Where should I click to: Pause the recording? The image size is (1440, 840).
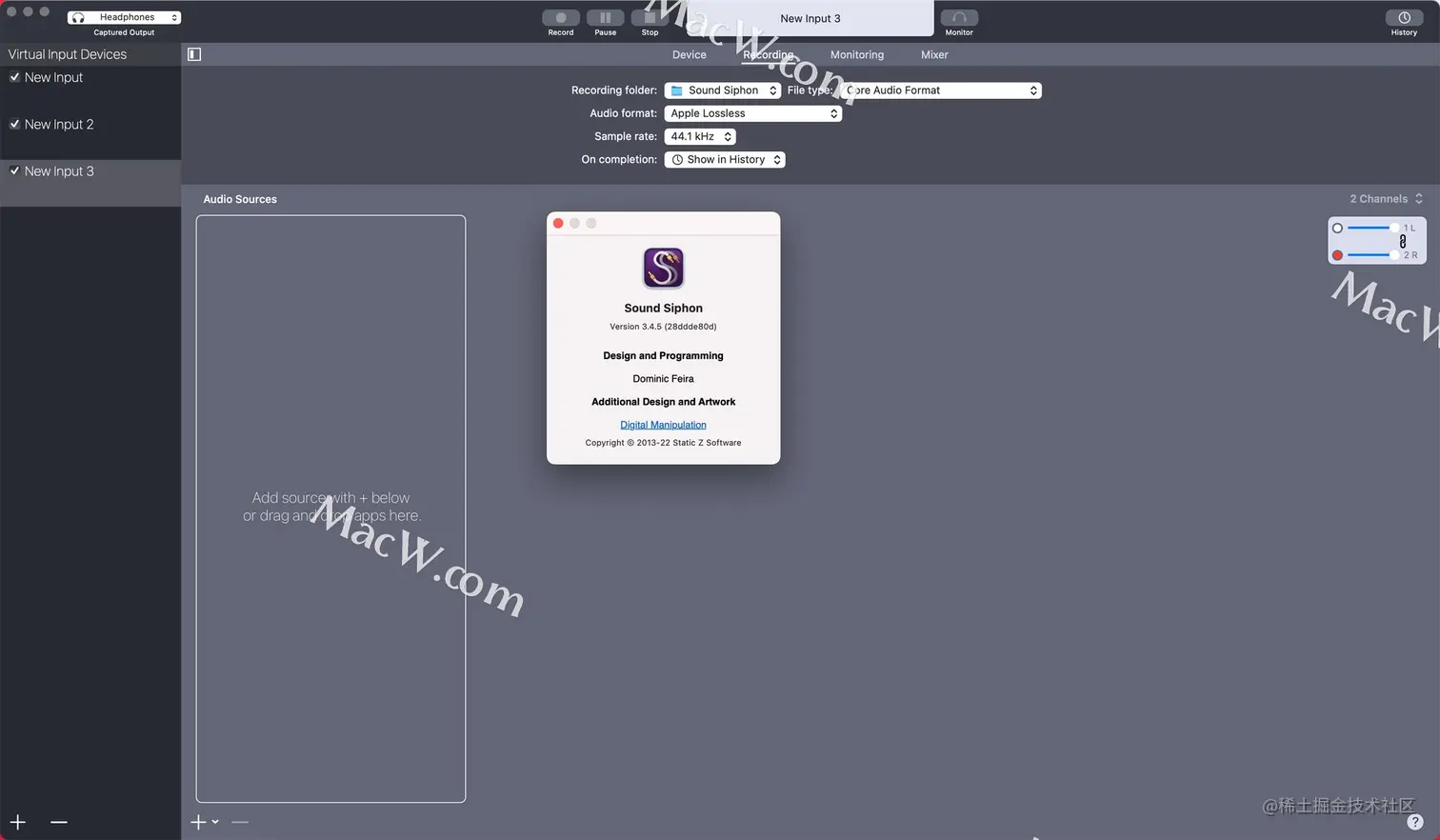[x=605, y=17]
